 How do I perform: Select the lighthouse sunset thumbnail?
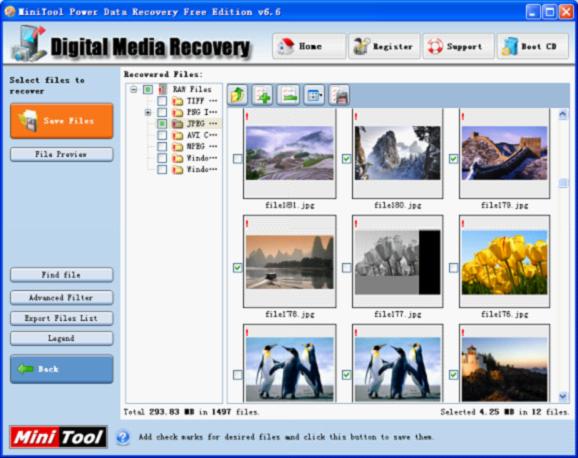(505, 363)
